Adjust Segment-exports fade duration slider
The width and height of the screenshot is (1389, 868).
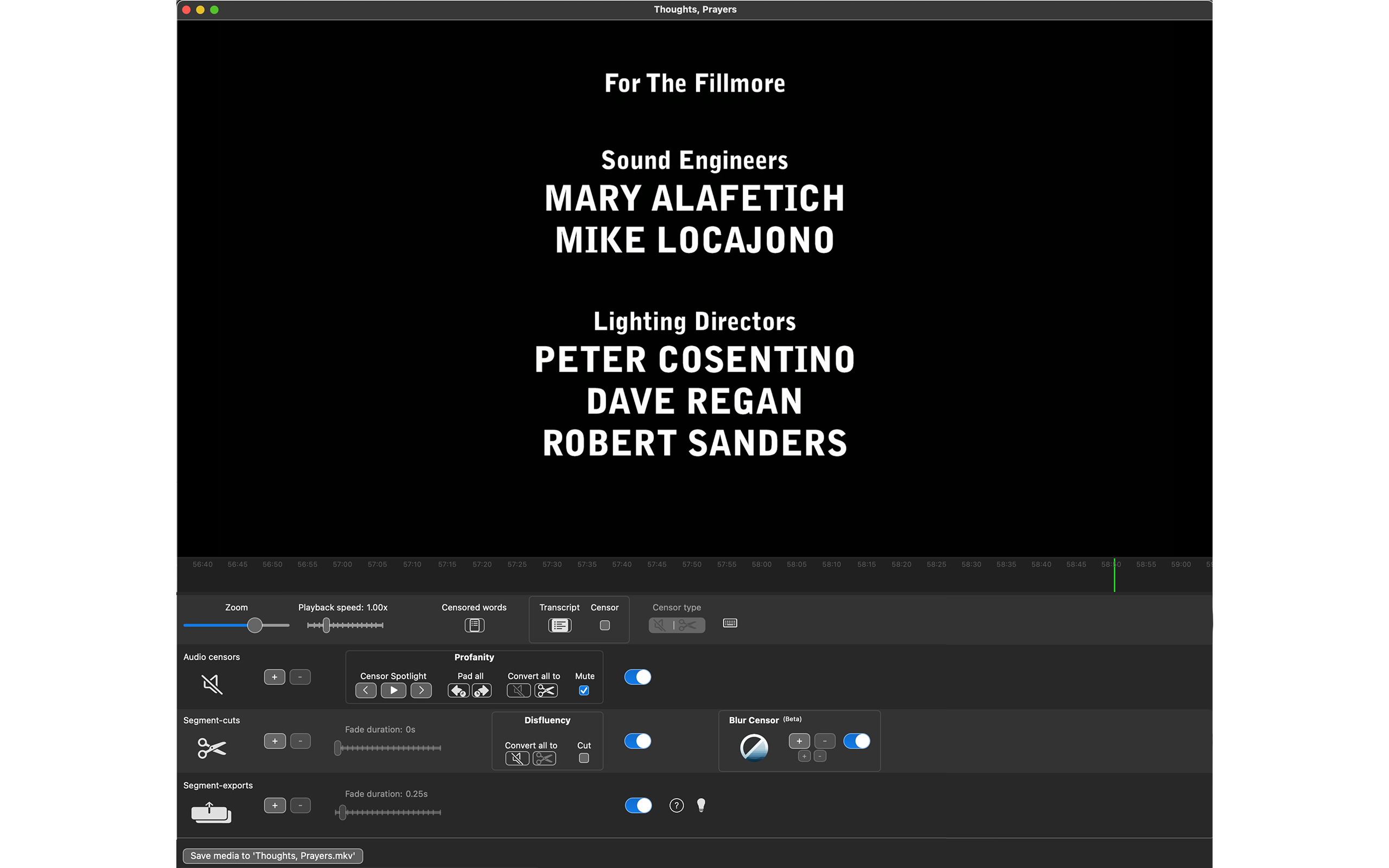click(x=388, y=812)
